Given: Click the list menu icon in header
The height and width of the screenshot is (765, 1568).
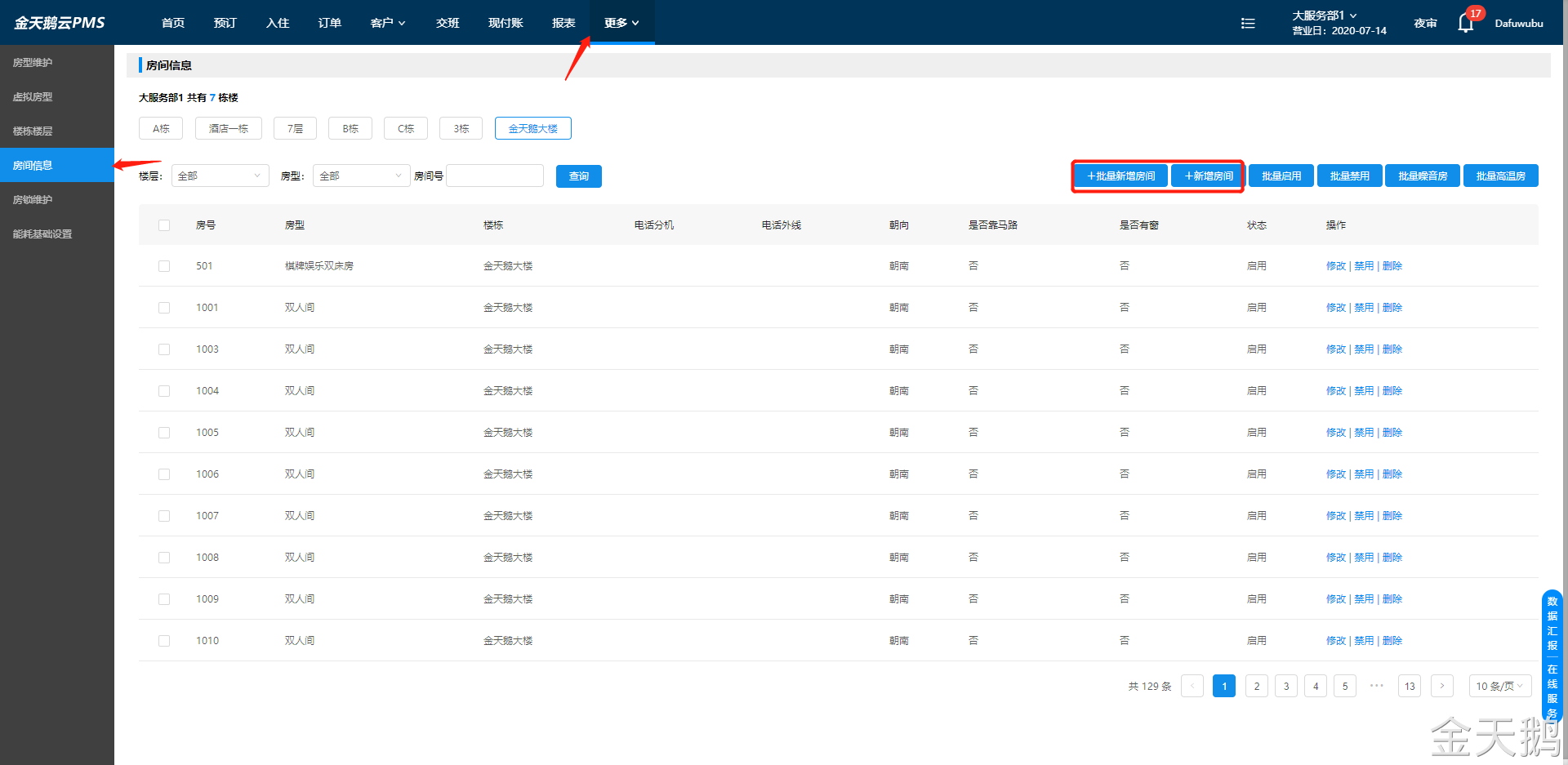Looking at the screenshot, I should 1248,23.
